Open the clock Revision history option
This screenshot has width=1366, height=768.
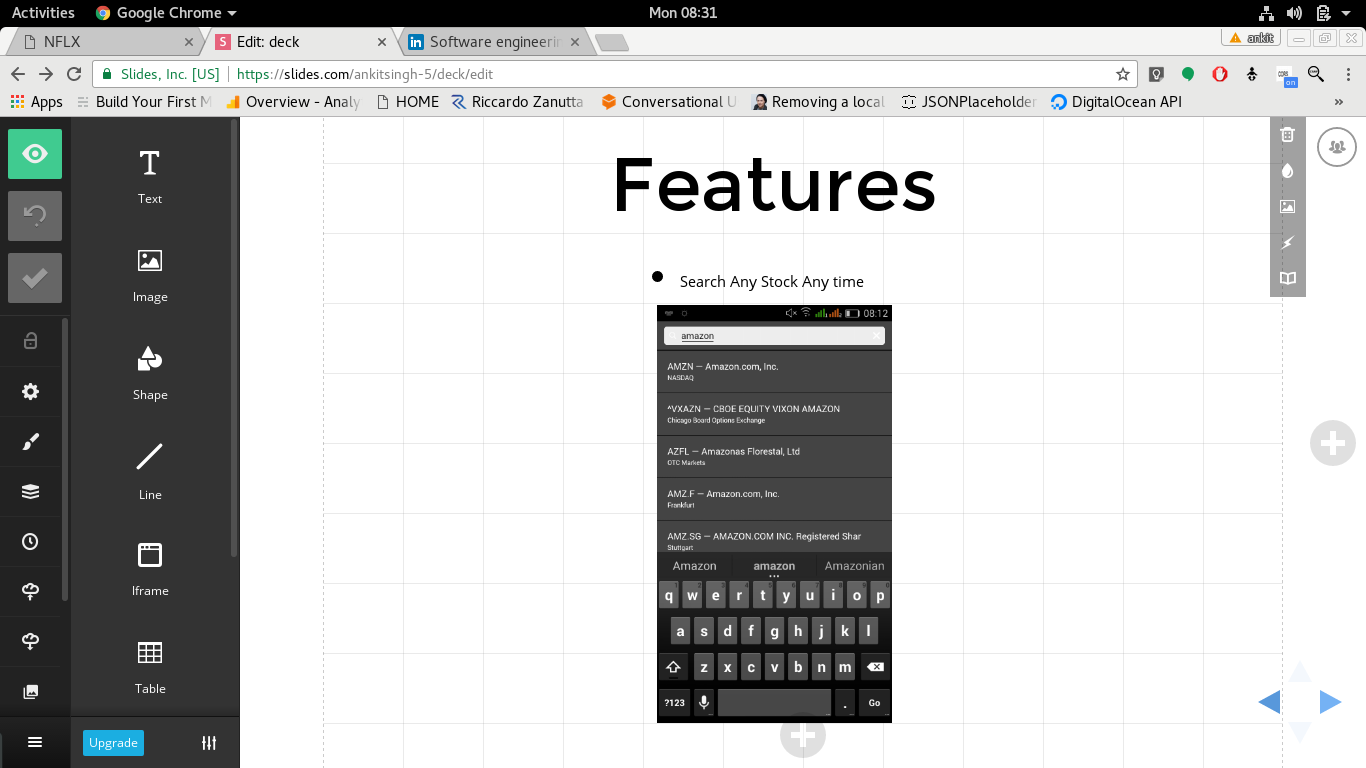click(30, 541)
